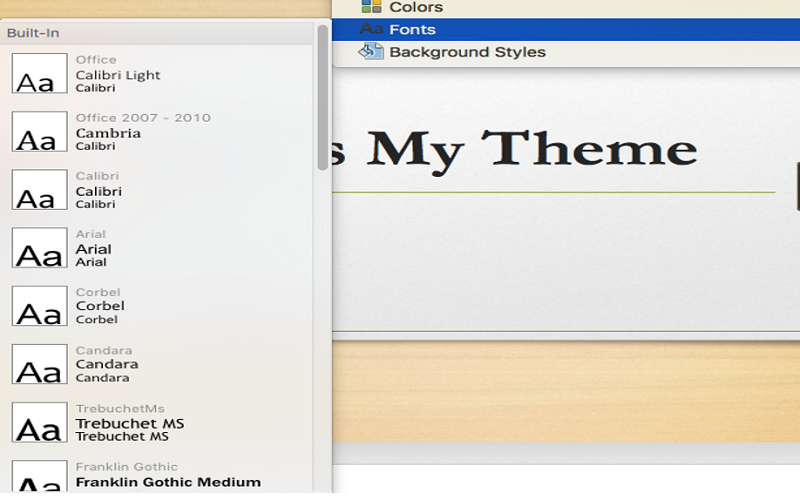Image resolution: width=800 pixels, height=500 pixels.
Task: Click the gray 'Corbel' set name label
Action: (98, 292)
